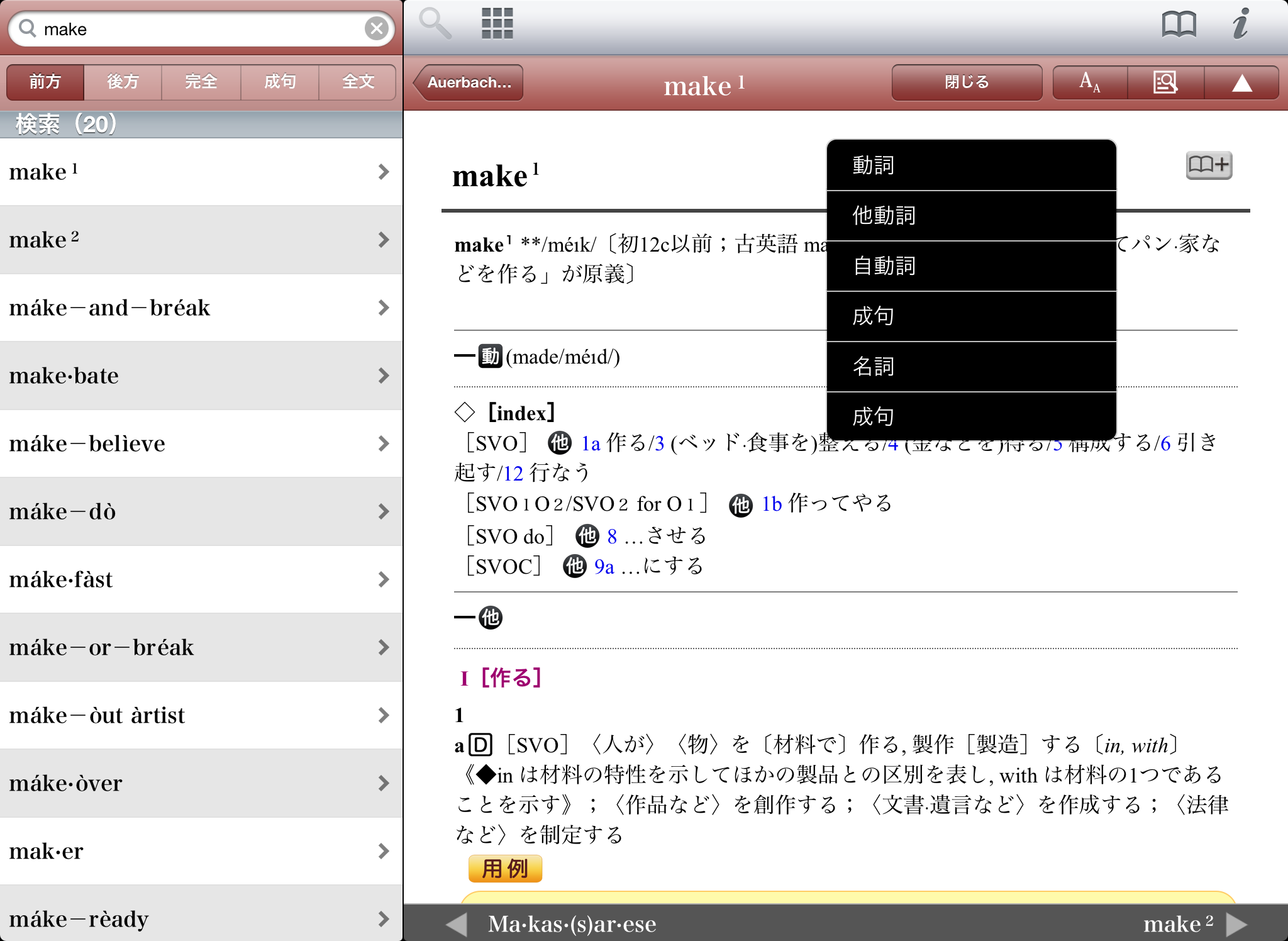Change font size with the A icon
The width and height of the screenshot is (1288, 941).
coord(1090,82)
